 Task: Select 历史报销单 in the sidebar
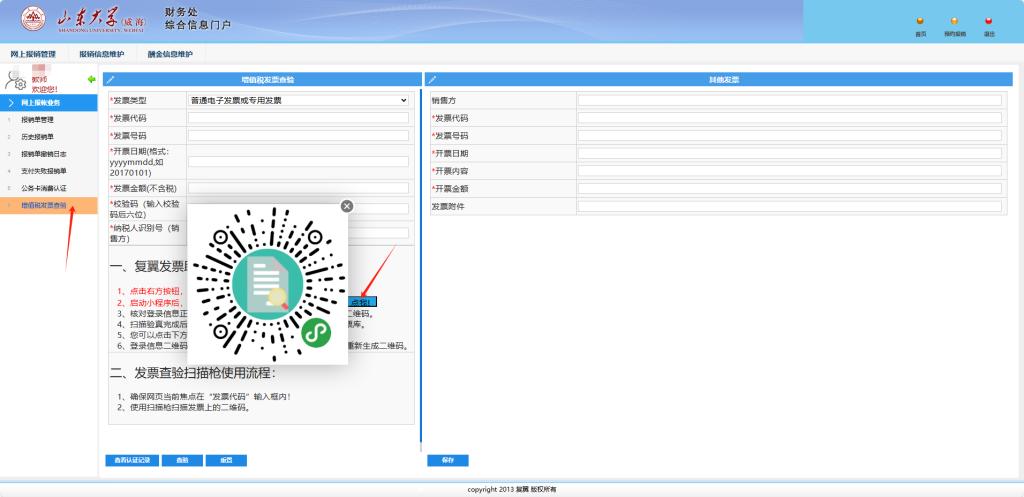tap(37, 137)
